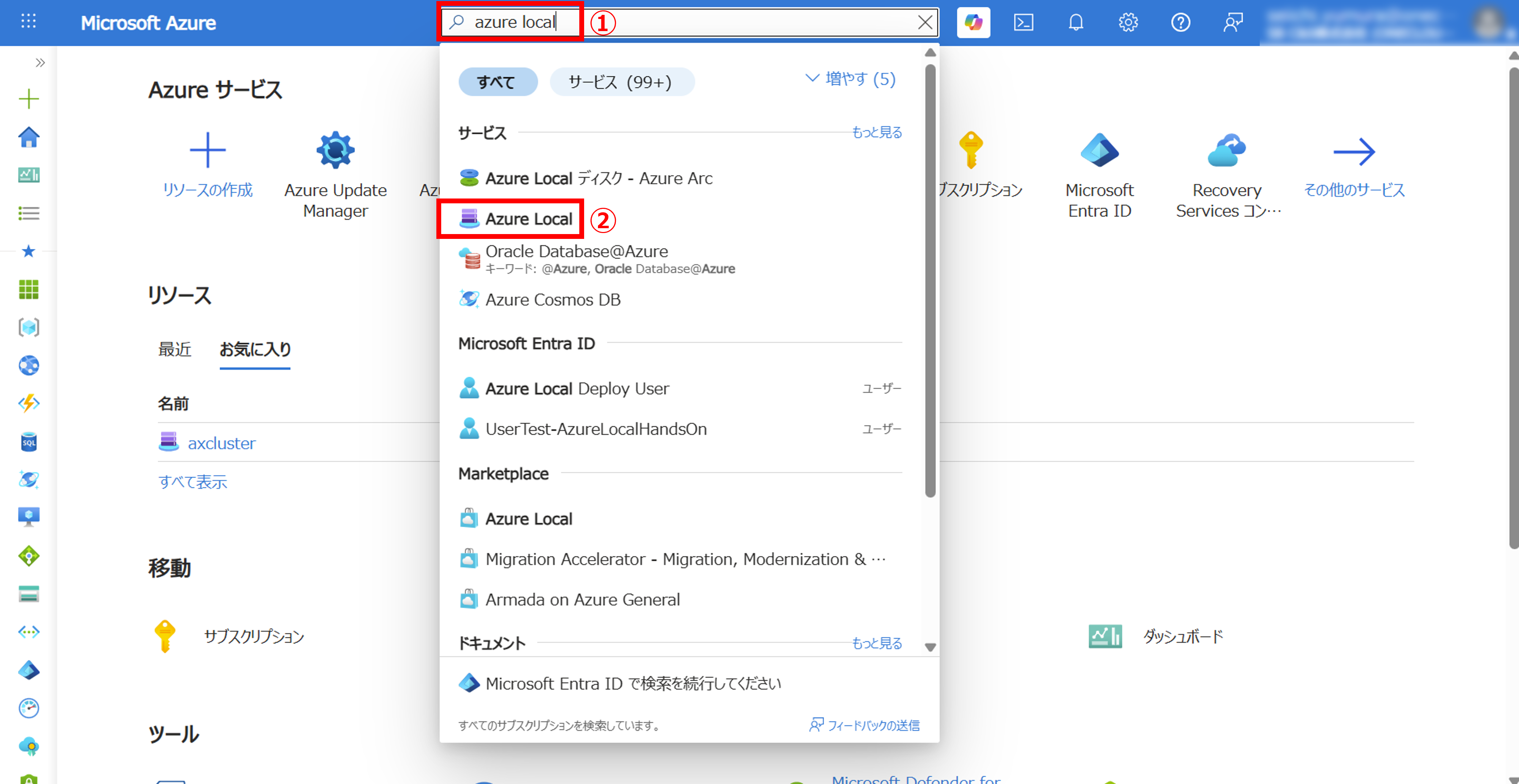Open Cloud Shell terminal icon
This screenshot has height=784, width=1519.
tap(1023, 22)
